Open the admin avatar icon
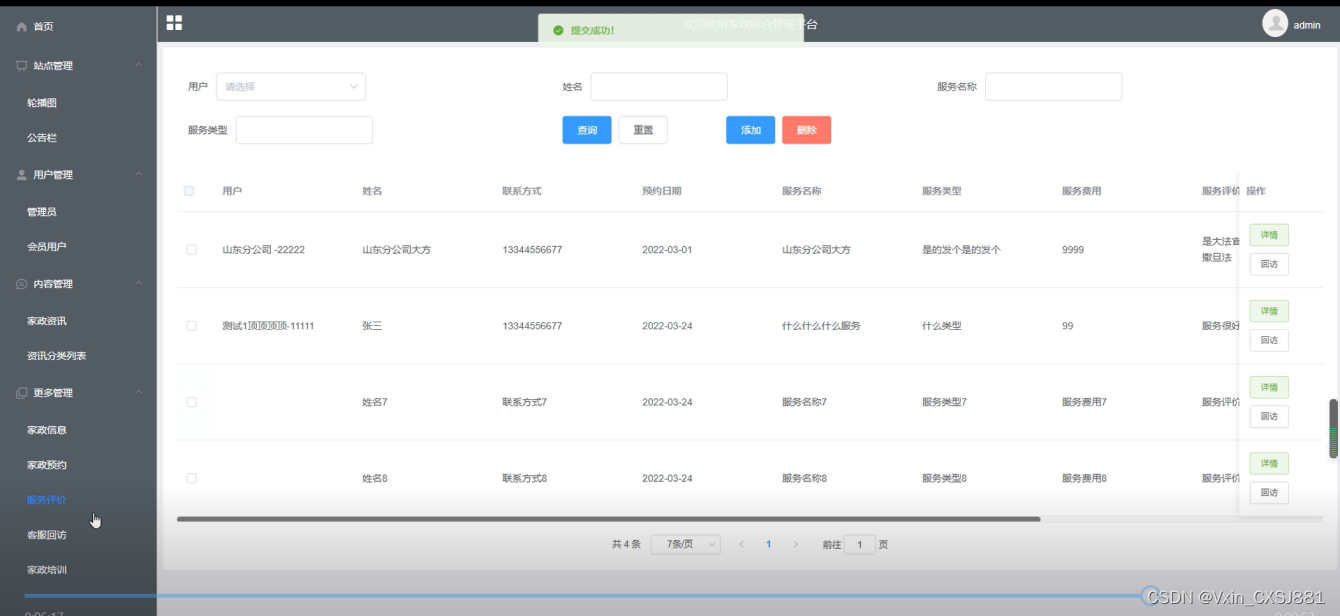This screenshot has width=1340, height=616. pos(1275,24)
